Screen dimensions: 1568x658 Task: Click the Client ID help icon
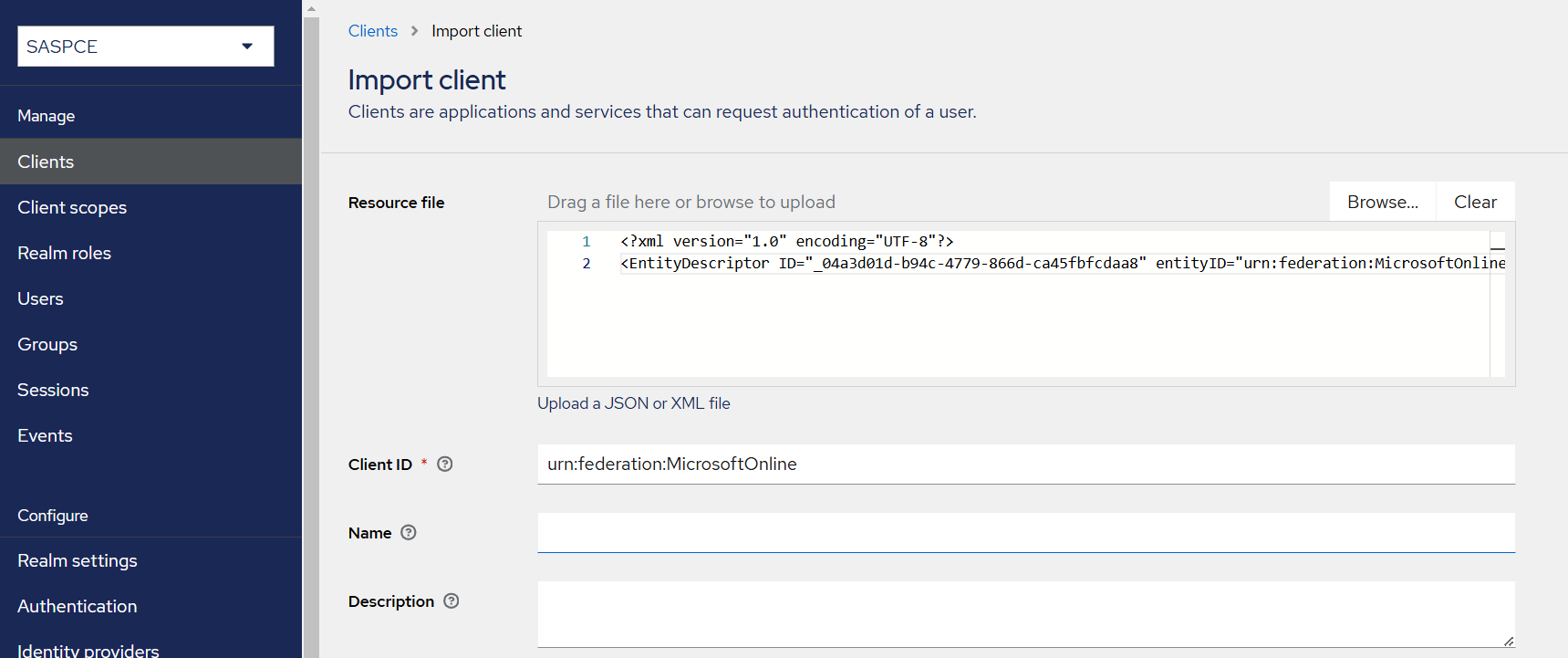pos(444,464)
